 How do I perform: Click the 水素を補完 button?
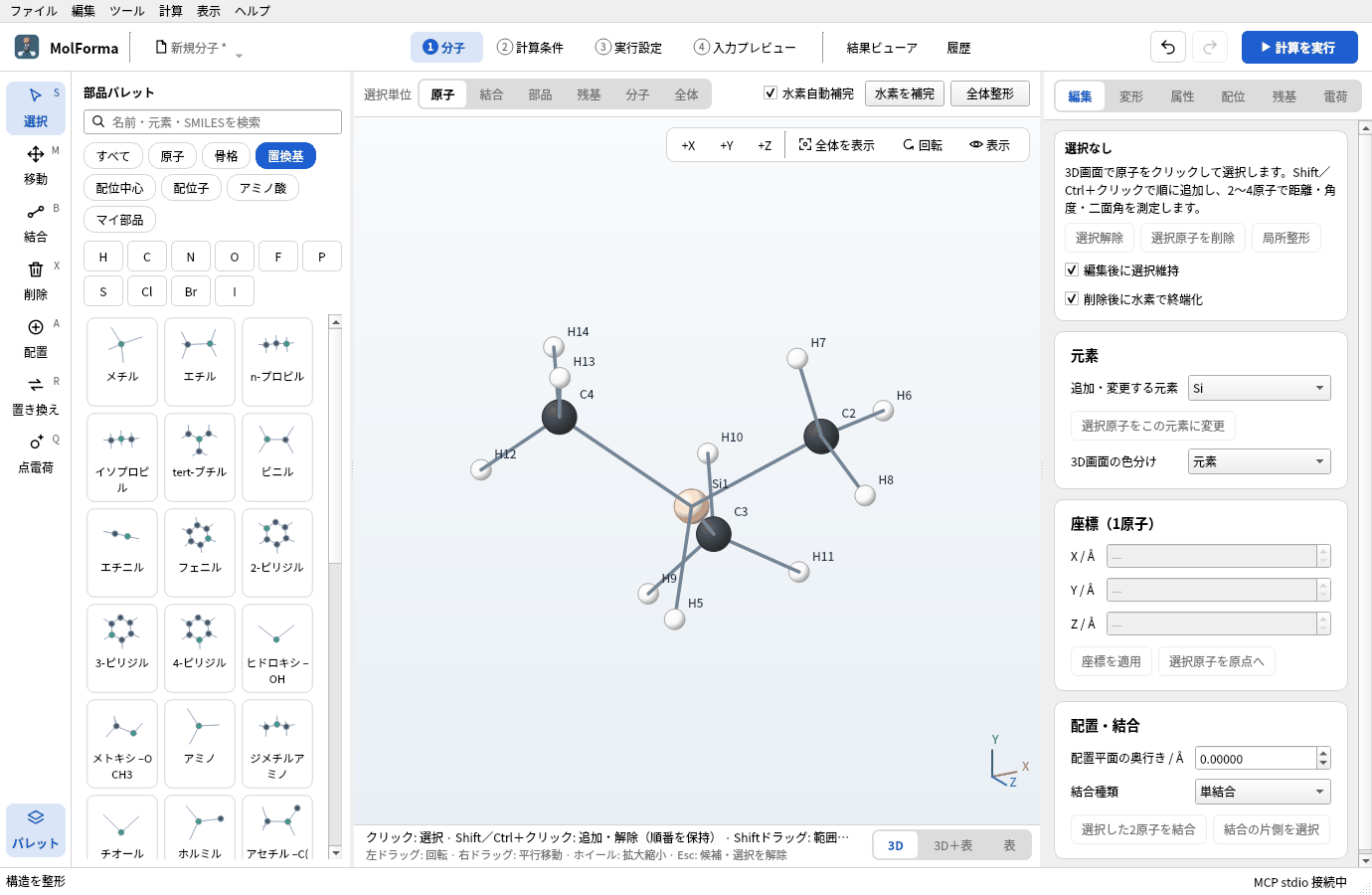tap(905, 93)
